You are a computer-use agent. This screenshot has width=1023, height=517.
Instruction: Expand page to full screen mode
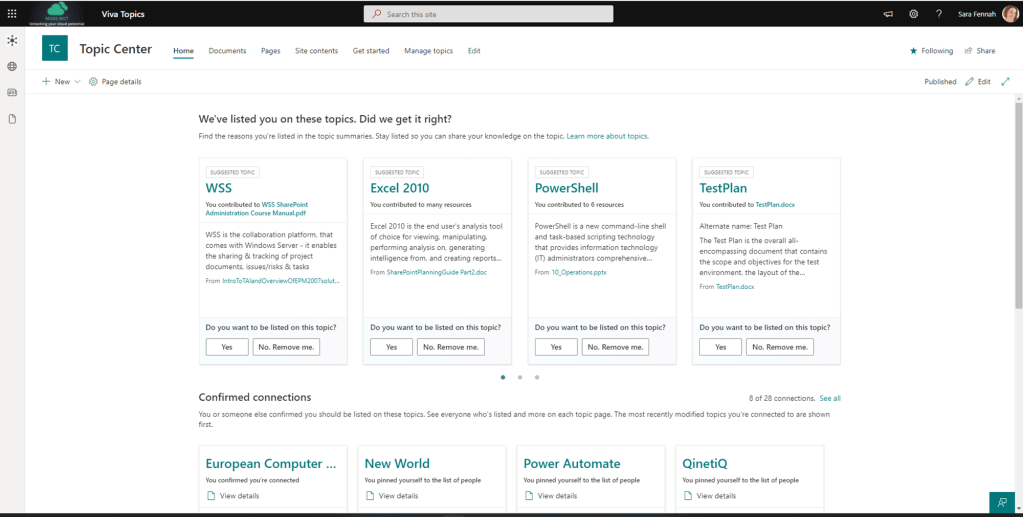1005,82
